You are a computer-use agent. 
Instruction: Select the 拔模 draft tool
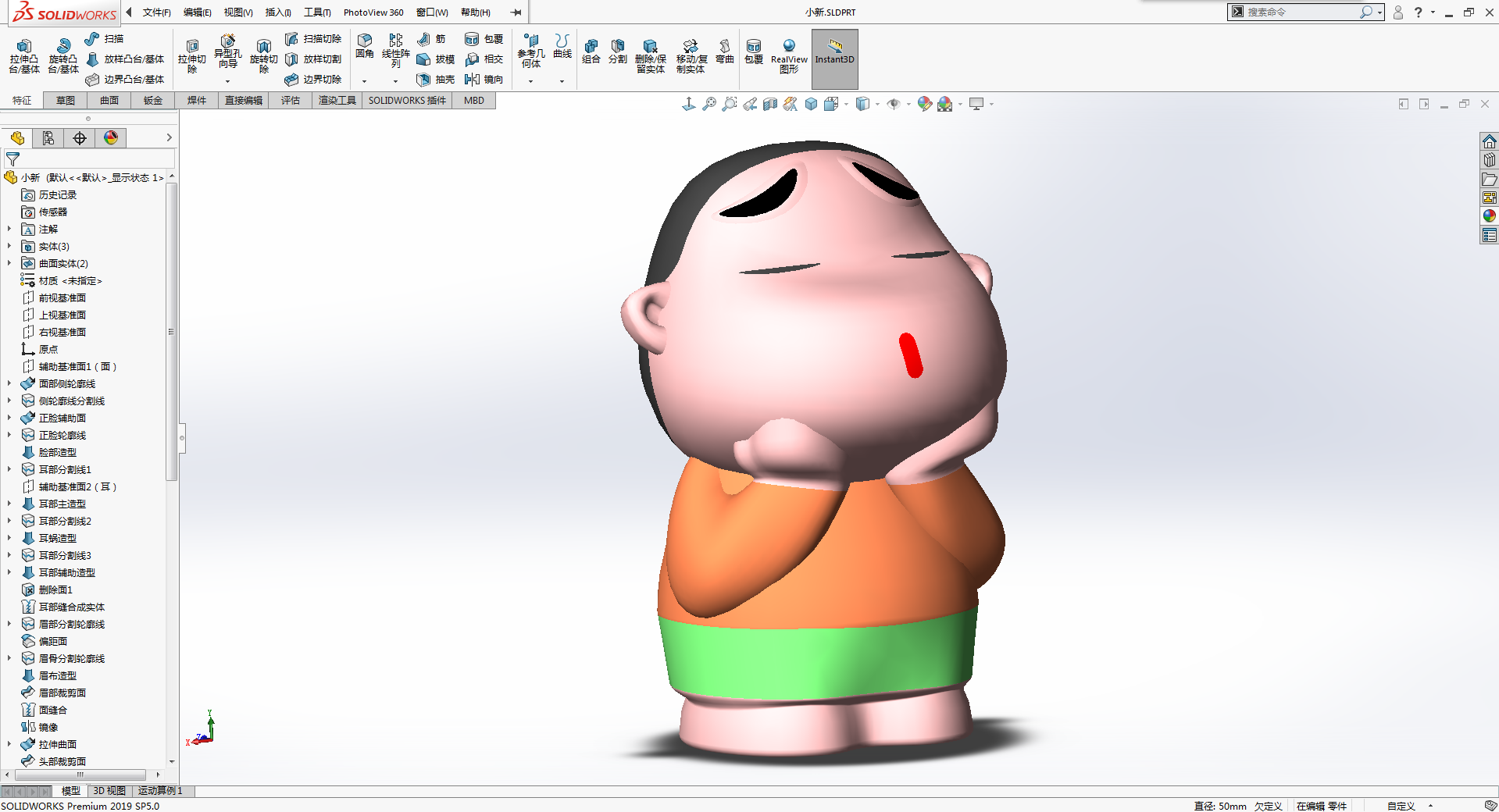(436, 59)
